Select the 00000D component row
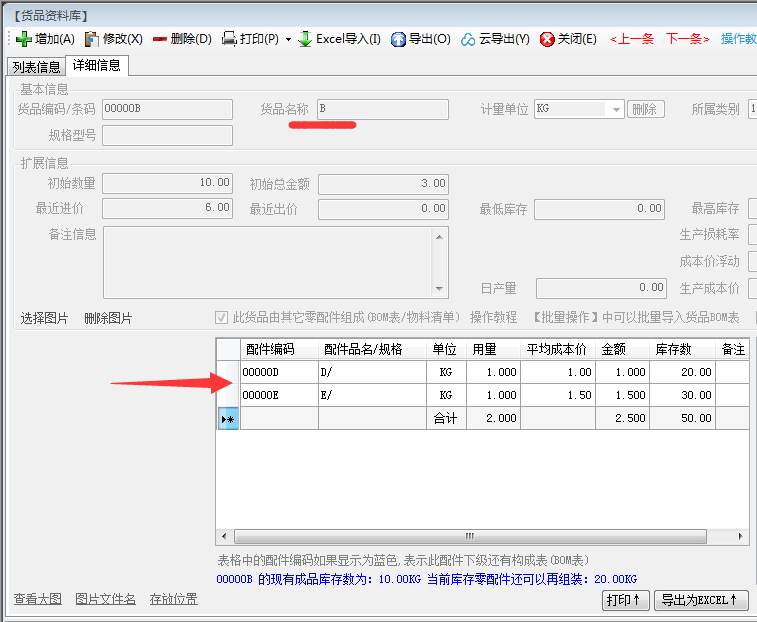Viewport: 757px width, 622px height. click(279, 372)
